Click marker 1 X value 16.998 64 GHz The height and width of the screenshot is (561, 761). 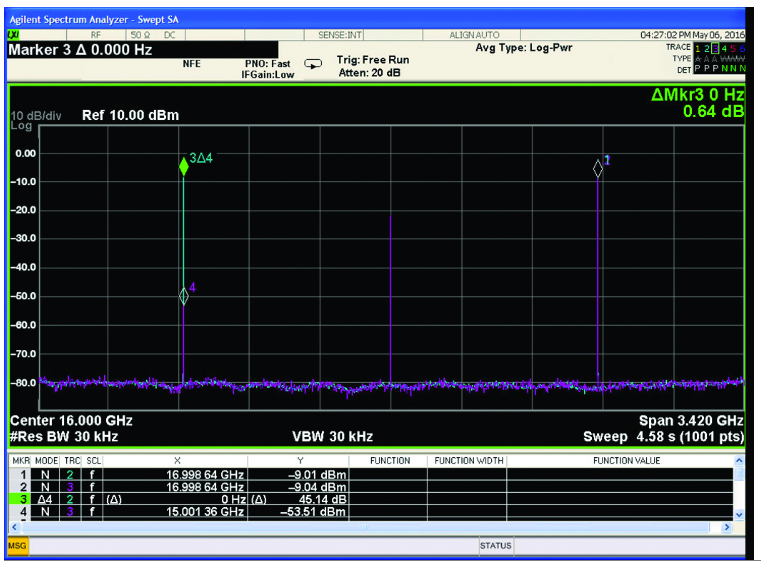click(x=205, y=475)
